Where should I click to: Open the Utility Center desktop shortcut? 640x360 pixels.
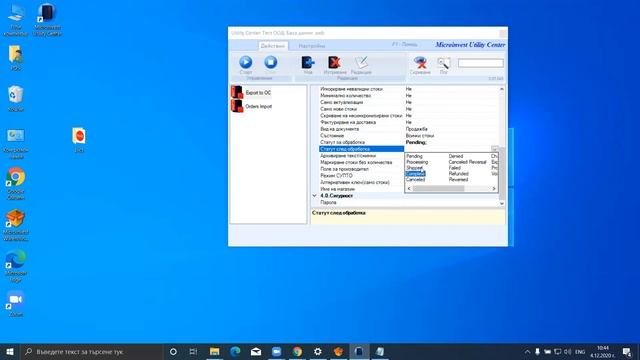(47, 20)
